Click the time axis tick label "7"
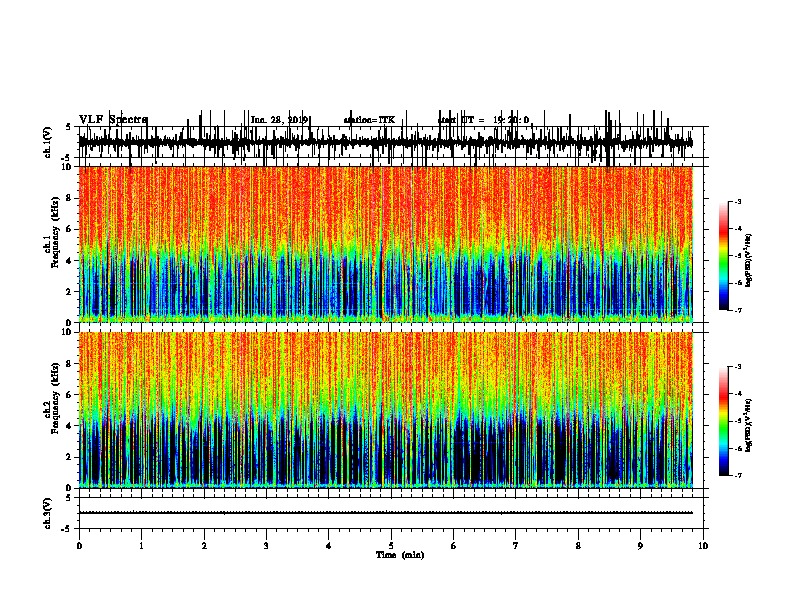 [x=516, y=546]
